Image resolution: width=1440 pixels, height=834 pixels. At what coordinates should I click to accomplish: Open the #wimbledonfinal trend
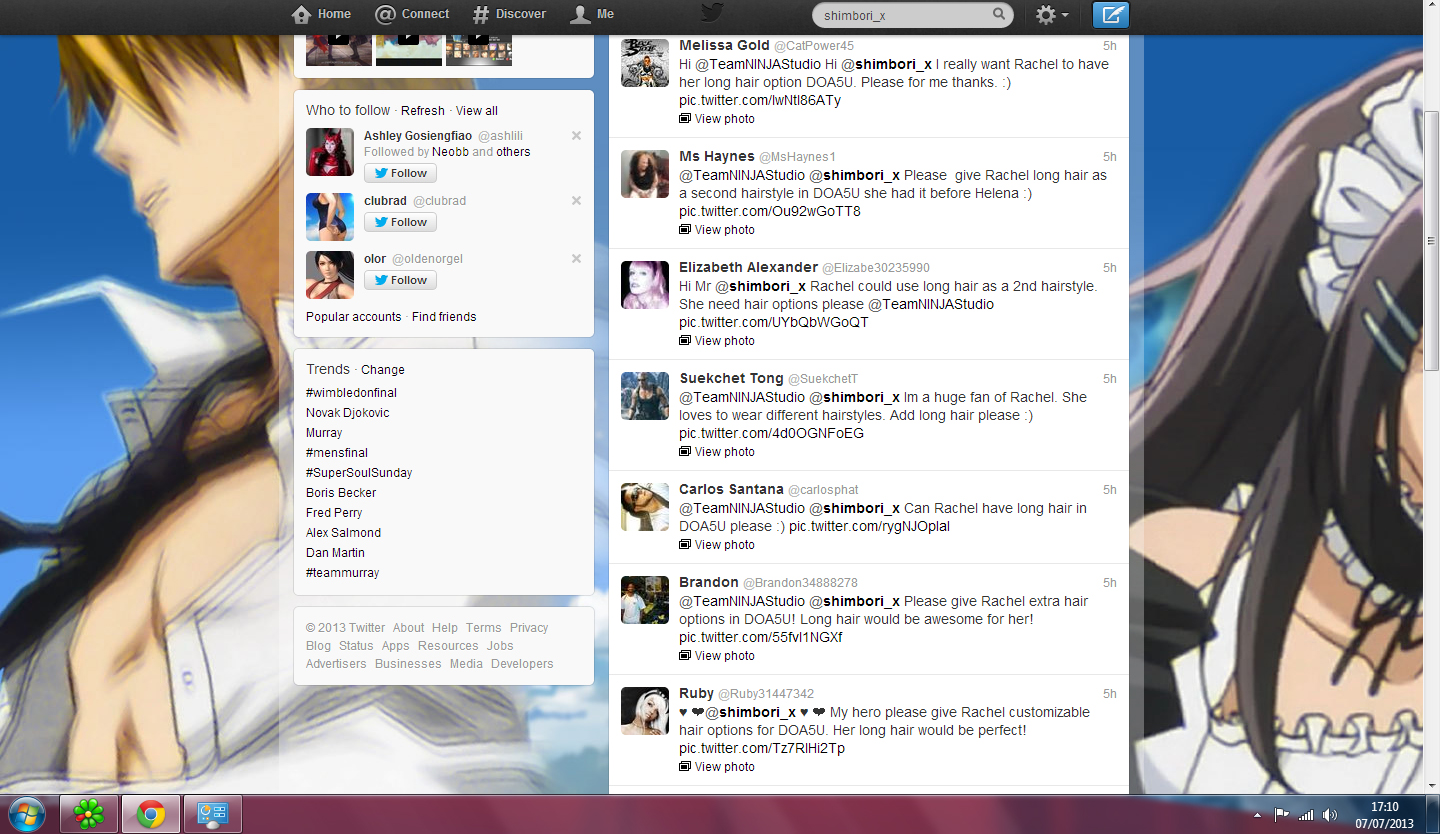(351, 393)
